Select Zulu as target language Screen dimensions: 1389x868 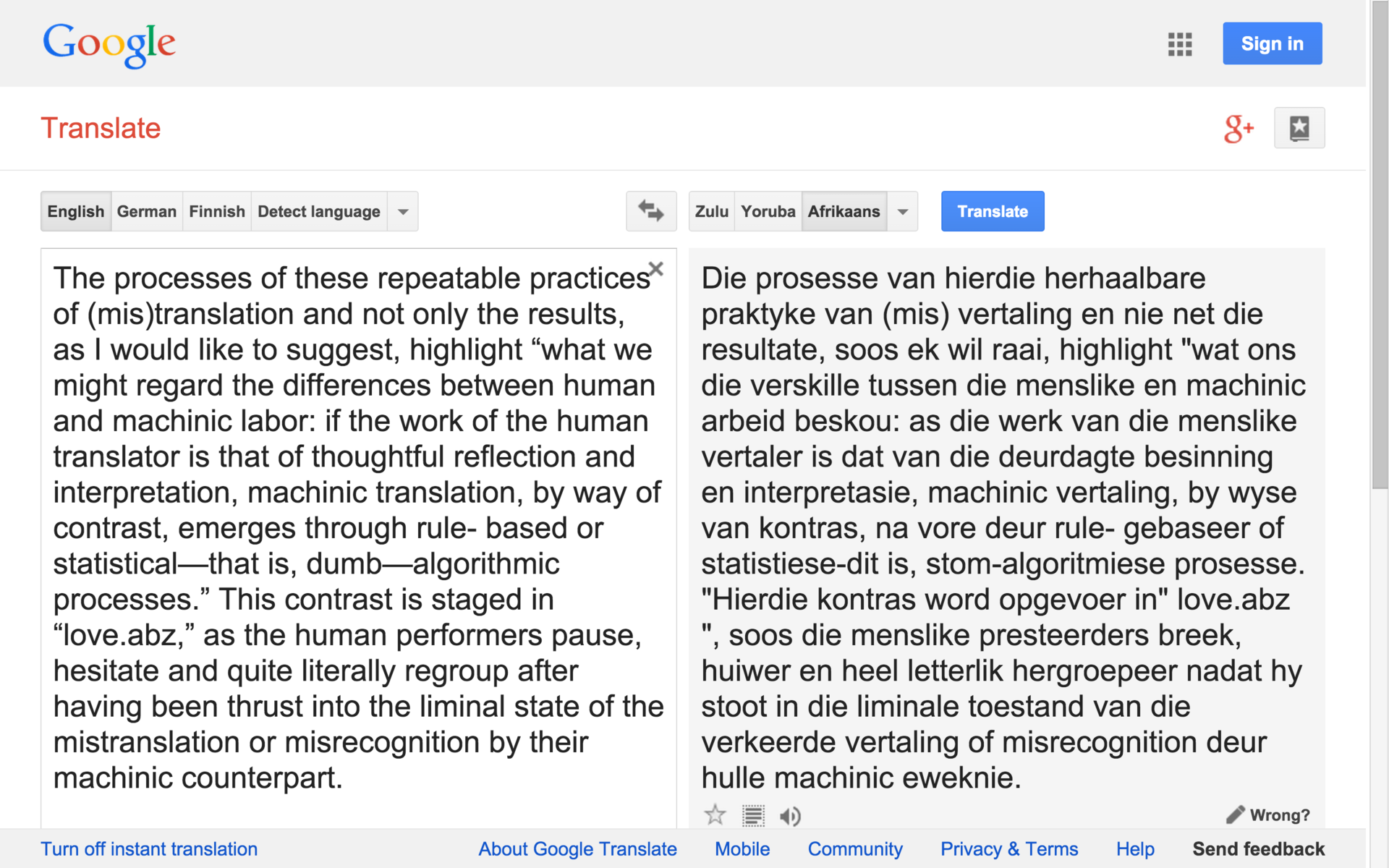711,211
